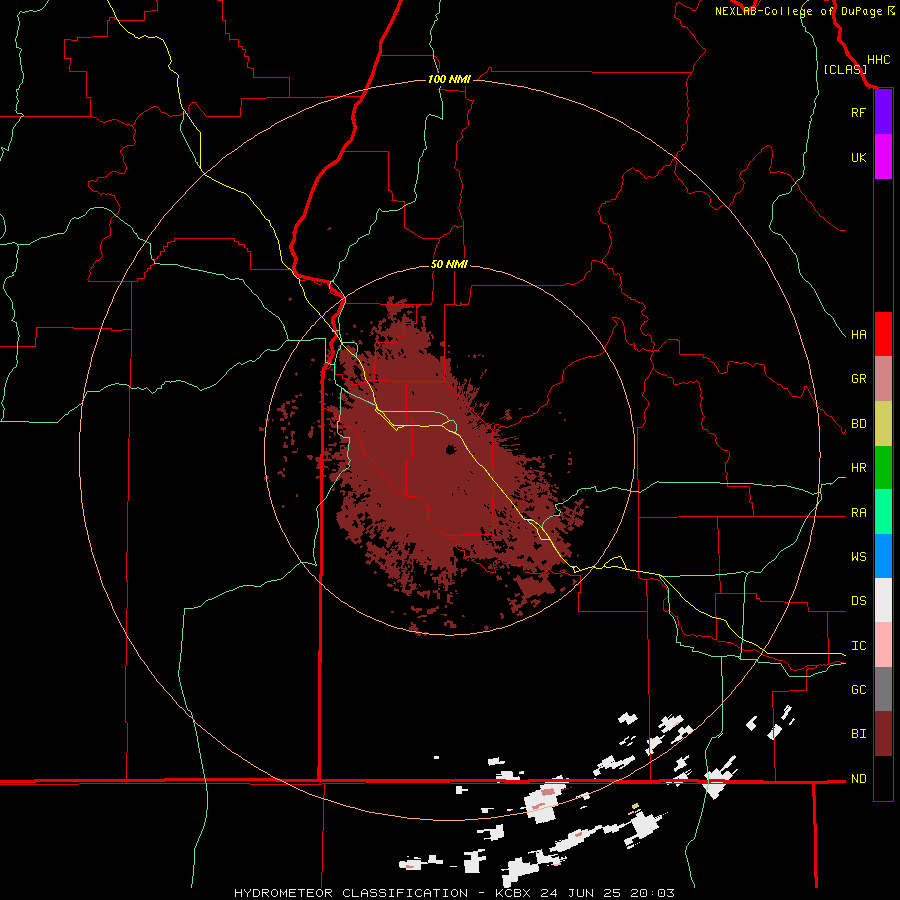Select the light pink IC legend swatch
This screenshot has height=900, width=900.
tap(883, 645)
